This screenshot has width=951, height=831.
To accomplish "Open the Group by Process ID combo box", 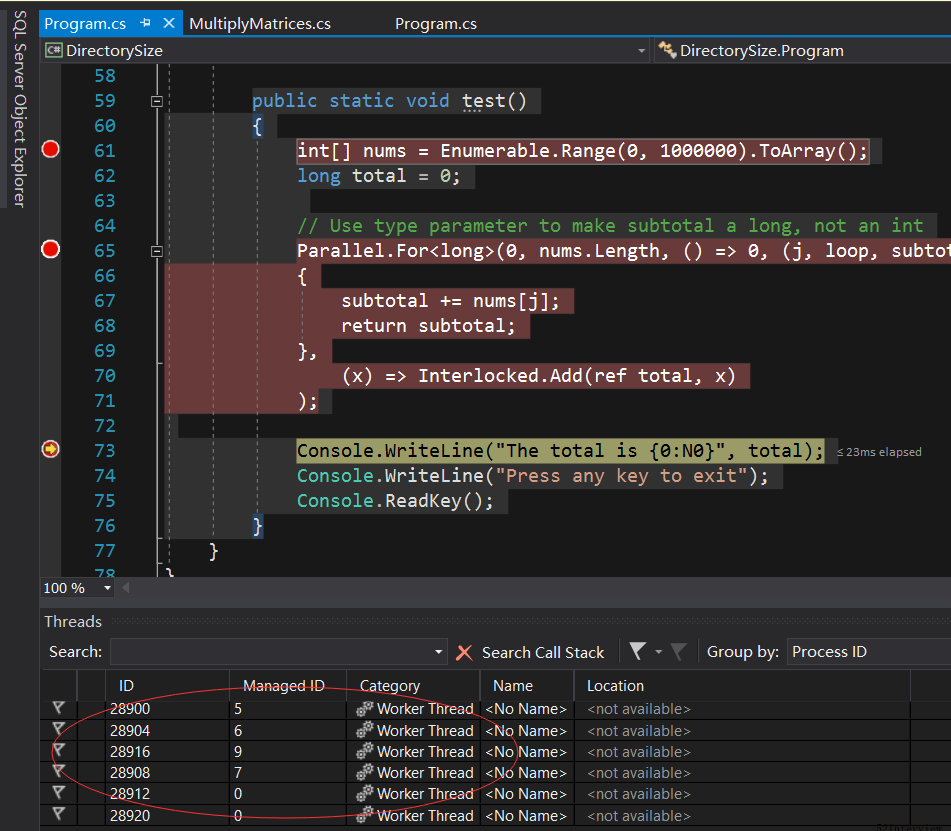I will (869, 652).
